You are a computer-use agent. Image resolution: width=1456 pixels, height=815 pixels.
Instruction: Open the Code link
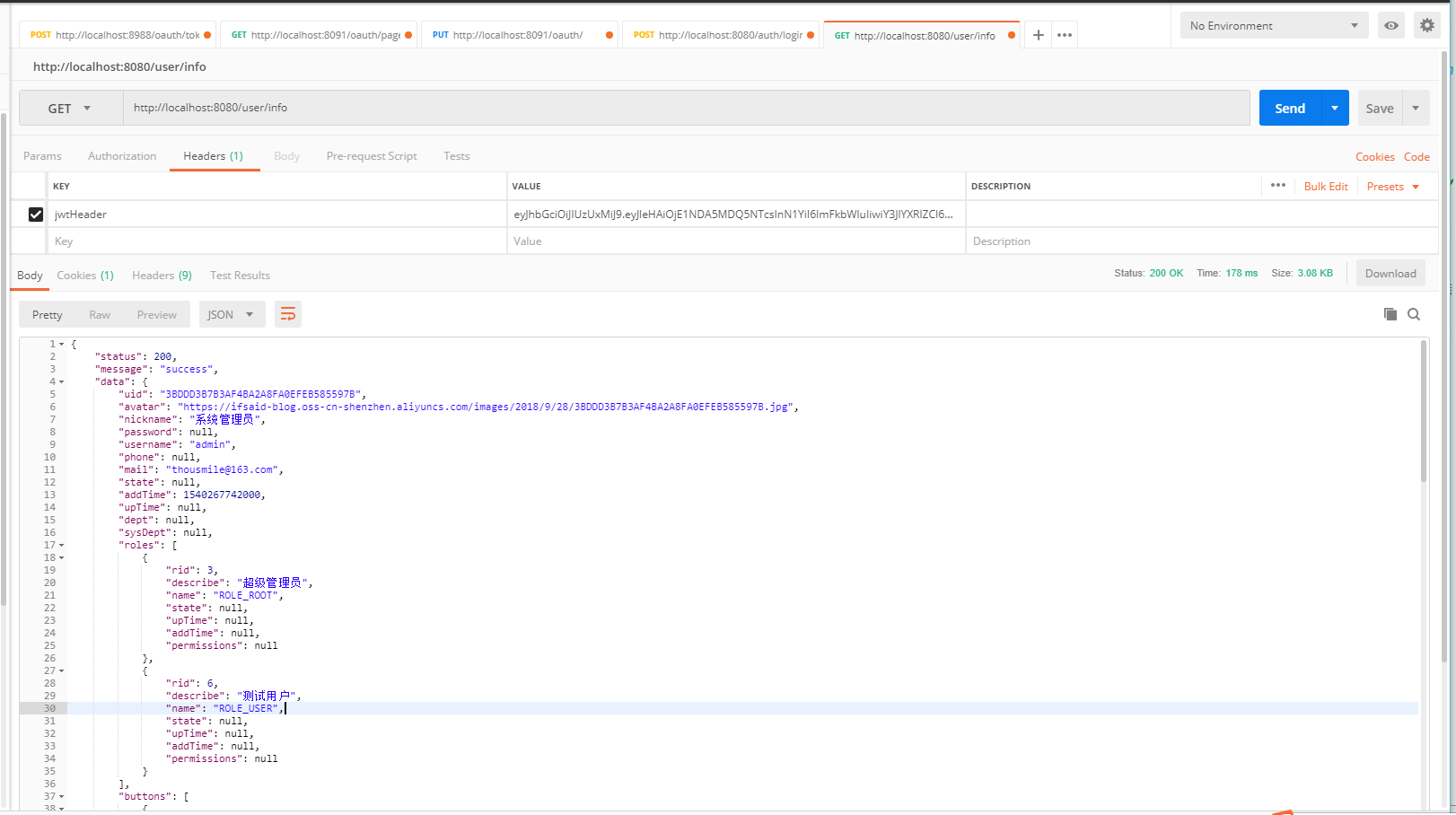tap(1417, 157)
